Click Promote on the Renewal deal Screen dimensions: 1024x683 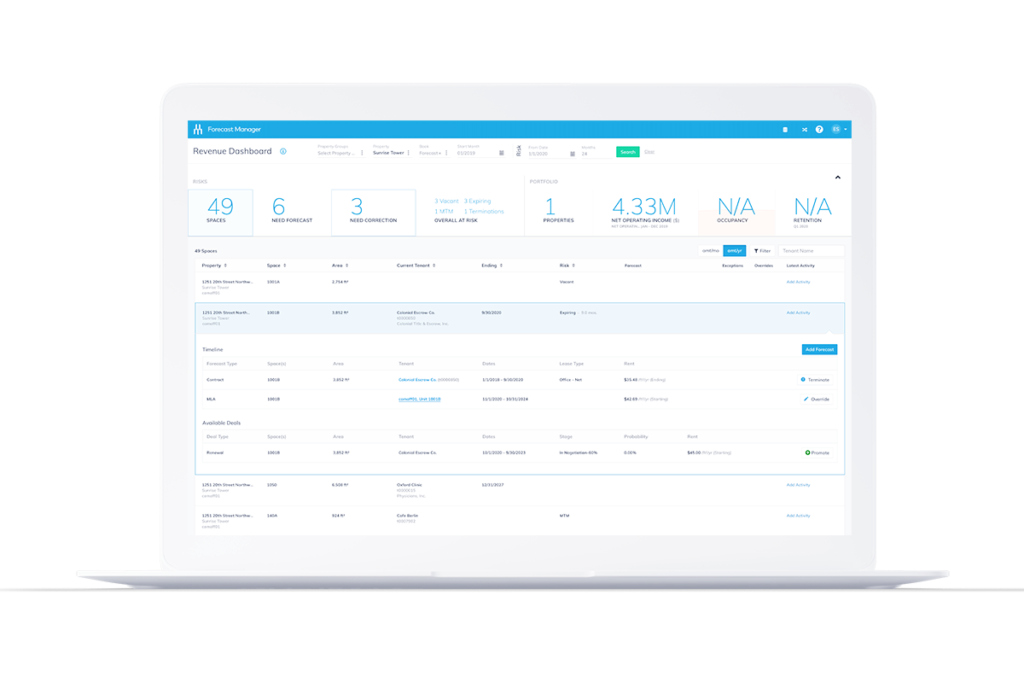tap(817, 452)
